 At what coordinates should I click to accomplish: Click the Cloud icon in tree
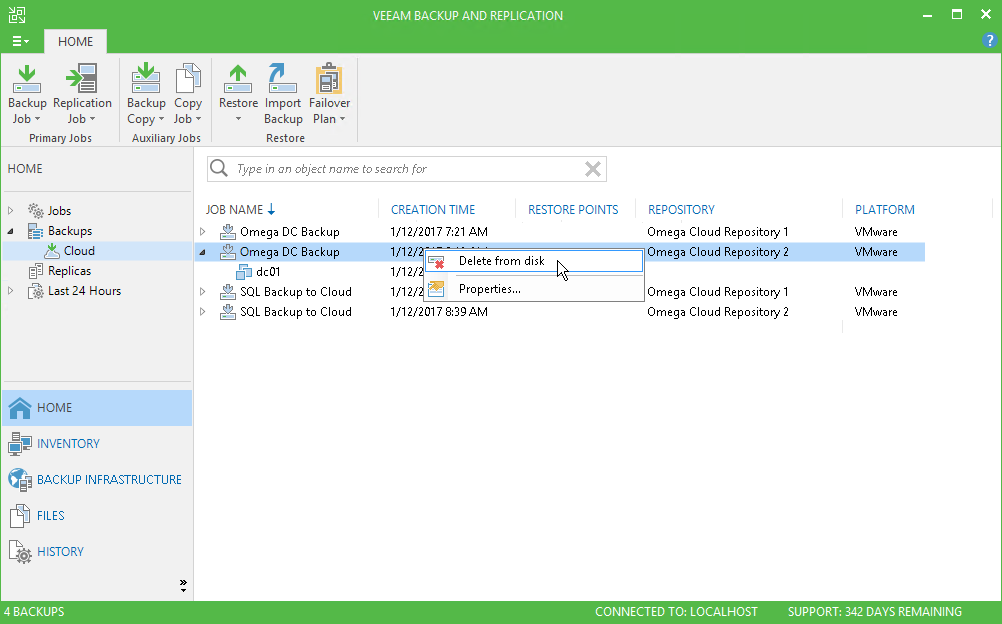52,251
